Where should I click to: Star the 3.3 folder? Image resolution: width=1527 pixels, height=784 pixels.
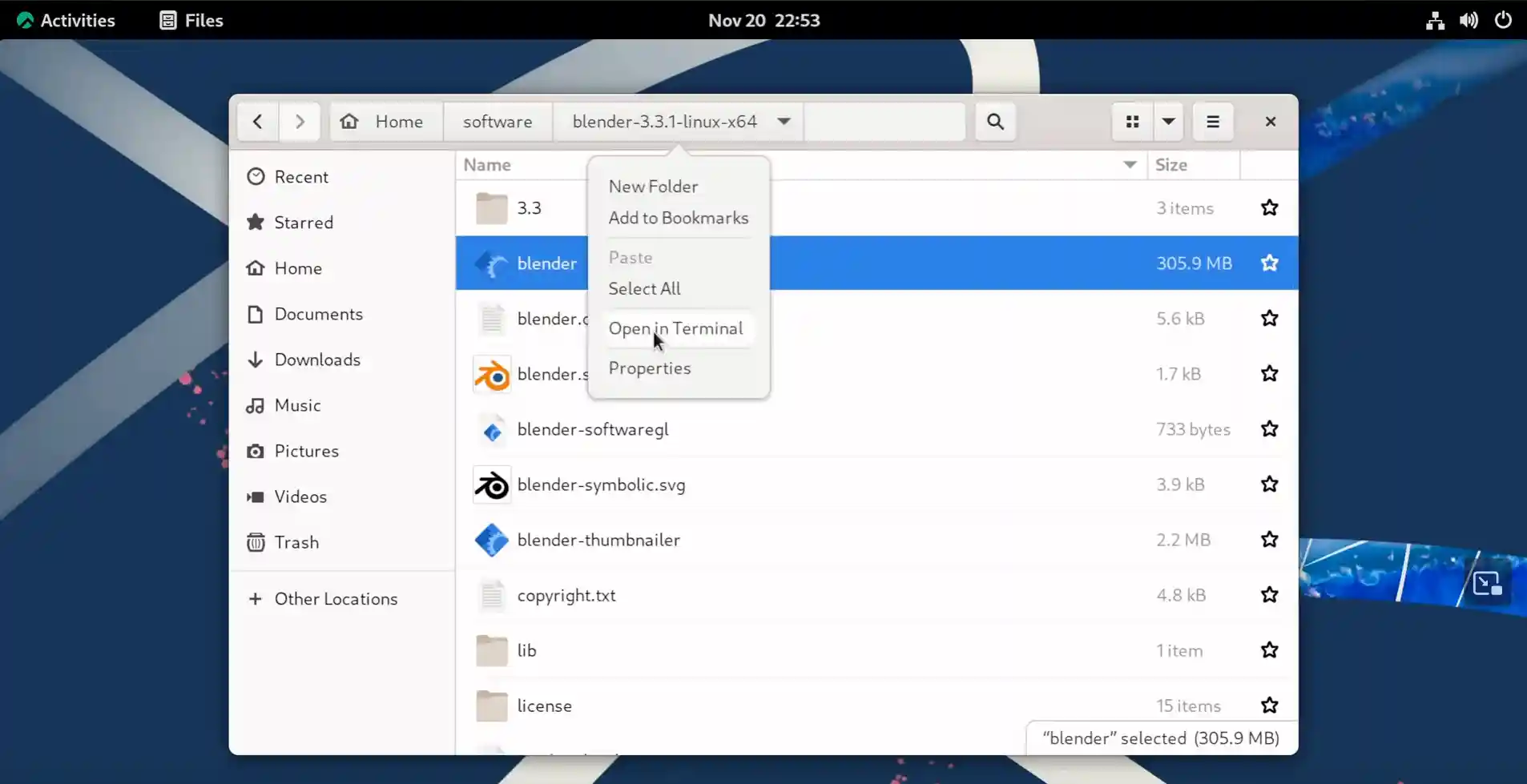[1269, 208]
